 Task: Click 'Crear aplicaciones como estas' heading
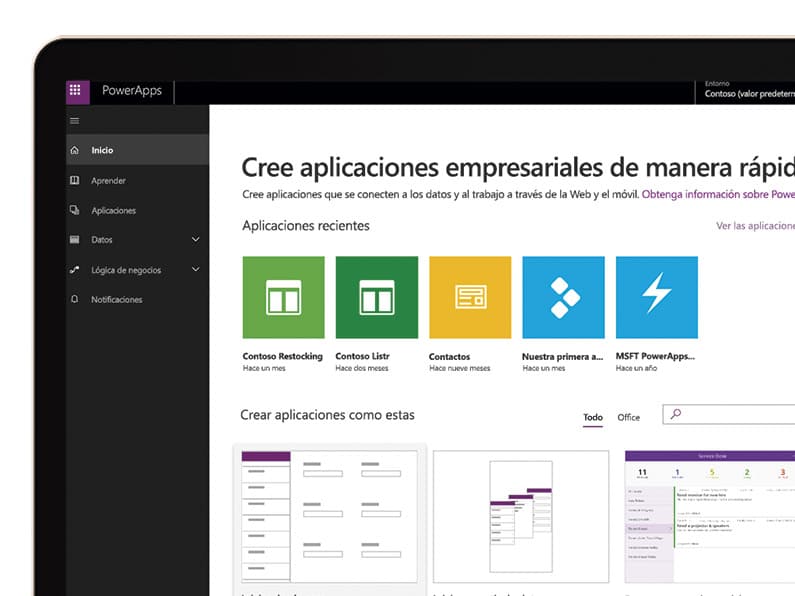click(328, 415)
